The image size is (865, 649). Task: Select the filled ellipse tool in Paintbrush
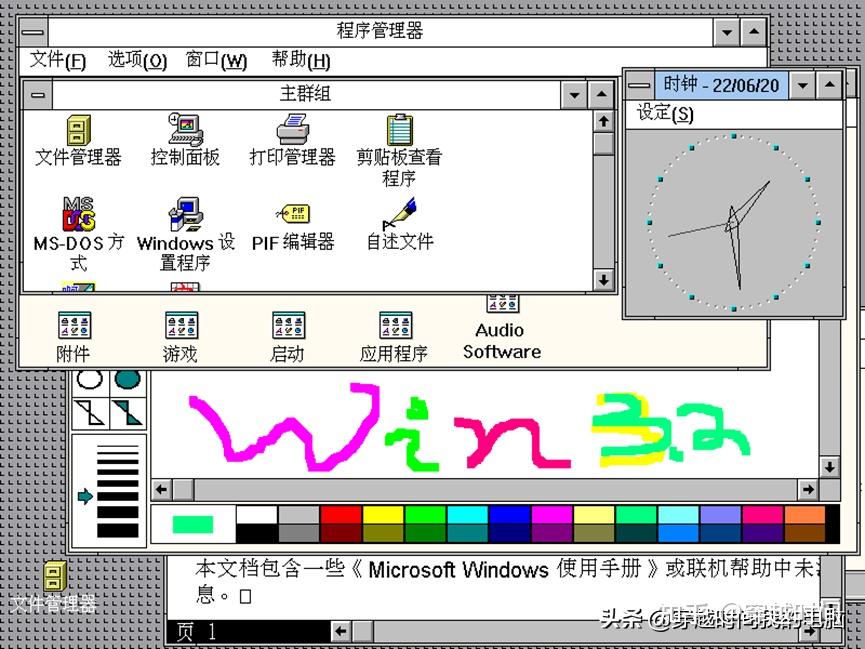coord(129,378)
